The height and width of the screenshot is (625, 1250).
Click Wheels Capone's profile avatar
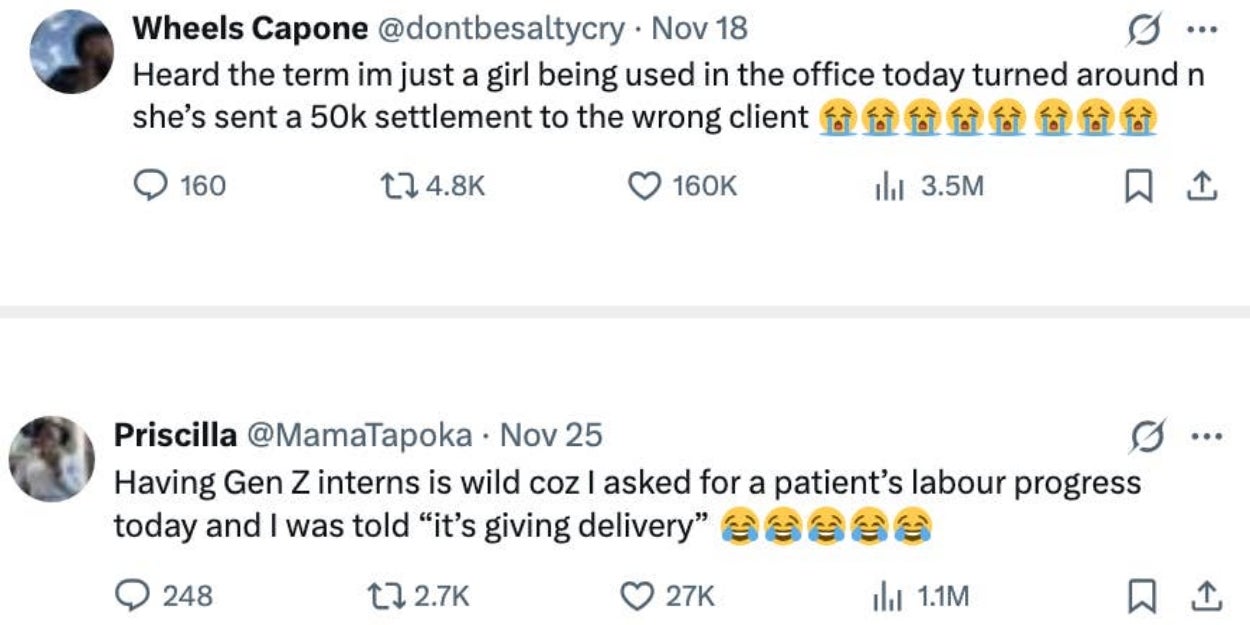pyautogui.click(x=71, y=51)
